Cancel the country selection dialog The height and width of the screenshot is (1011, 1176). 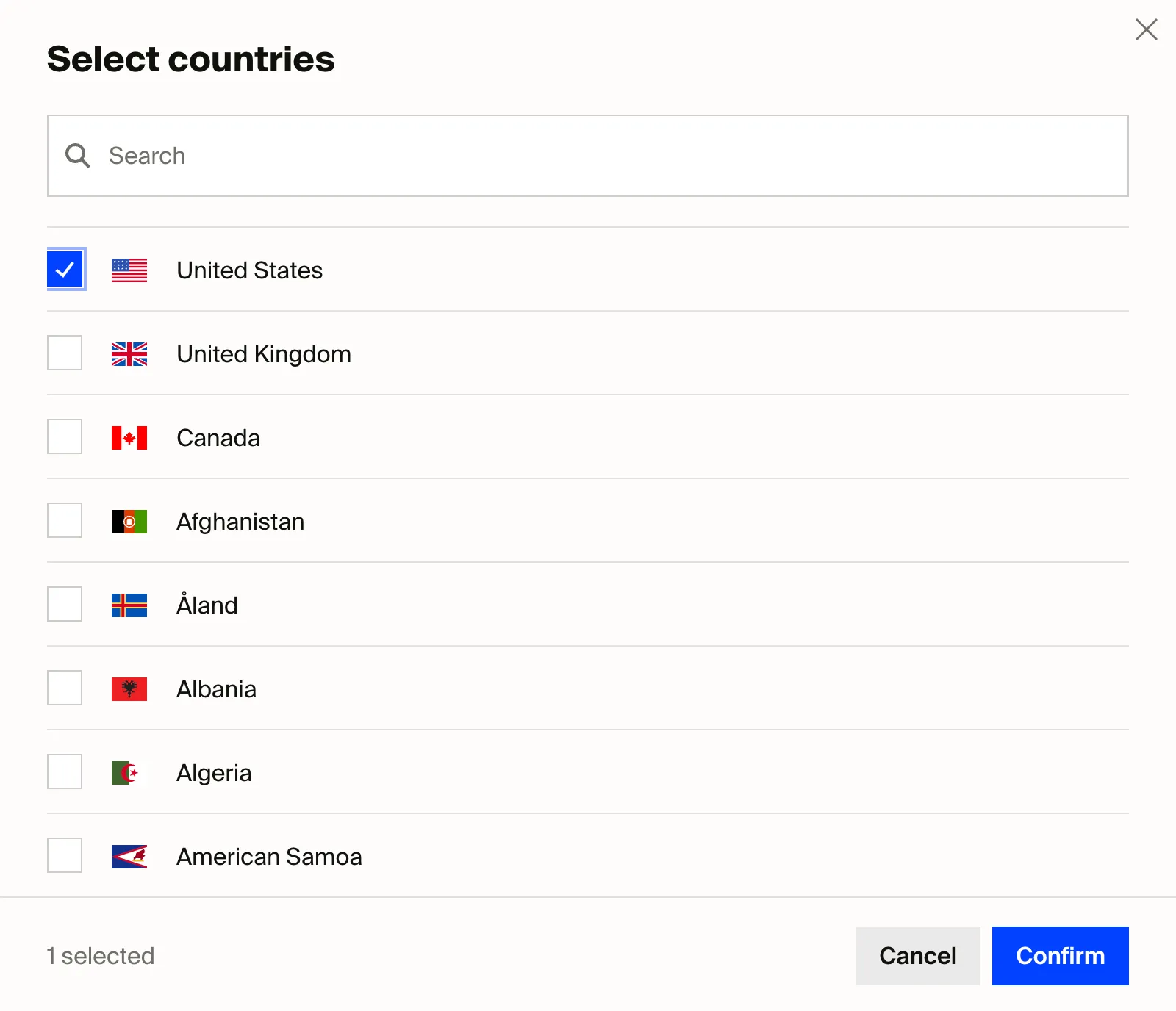coord(917,956)
